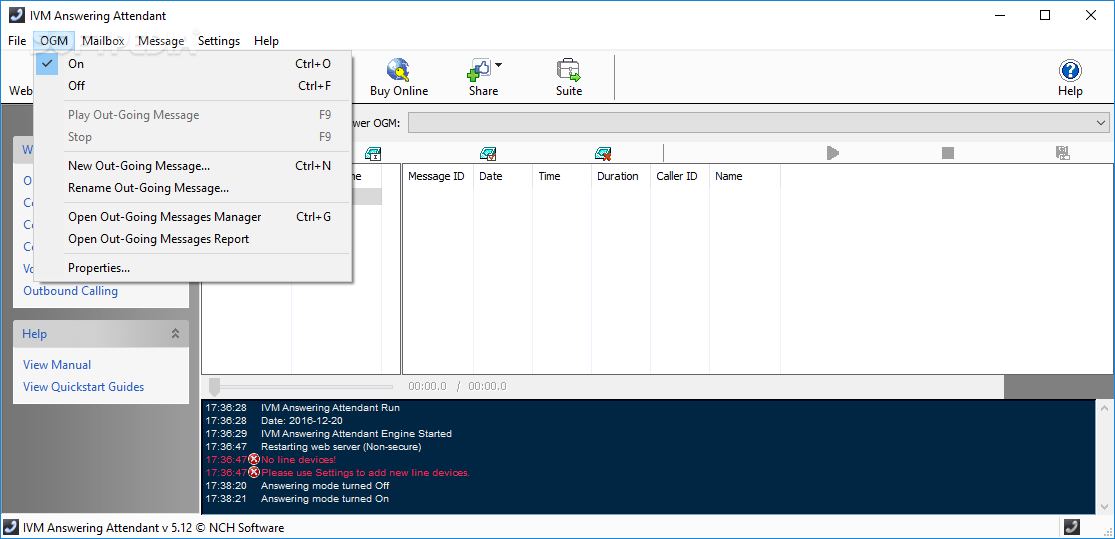Click the Date column header

[503, 176]
